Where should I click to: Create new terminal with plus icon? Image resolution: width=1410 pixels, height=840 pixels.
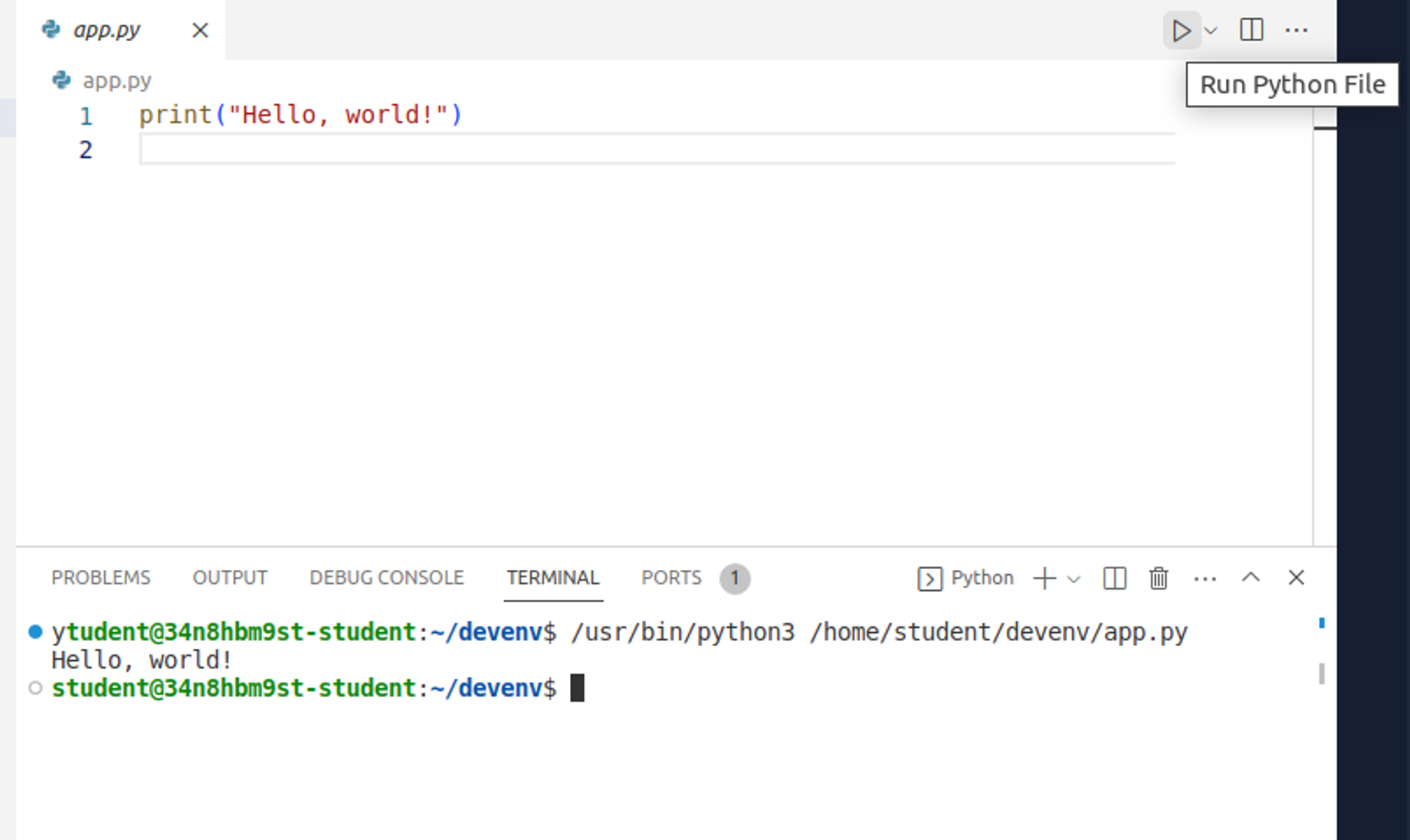pyautogui.click(x=1044, y=579)
